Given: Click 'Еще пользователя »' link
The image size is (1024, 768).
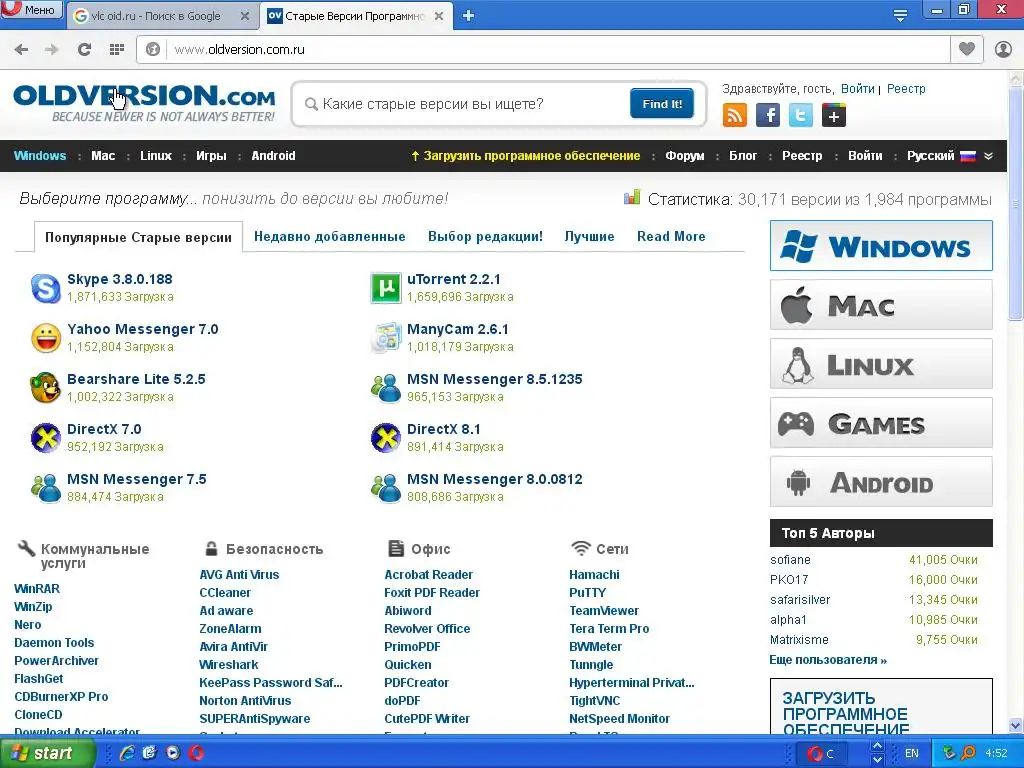Looking at the screenshot, I should tap(828, 660).
